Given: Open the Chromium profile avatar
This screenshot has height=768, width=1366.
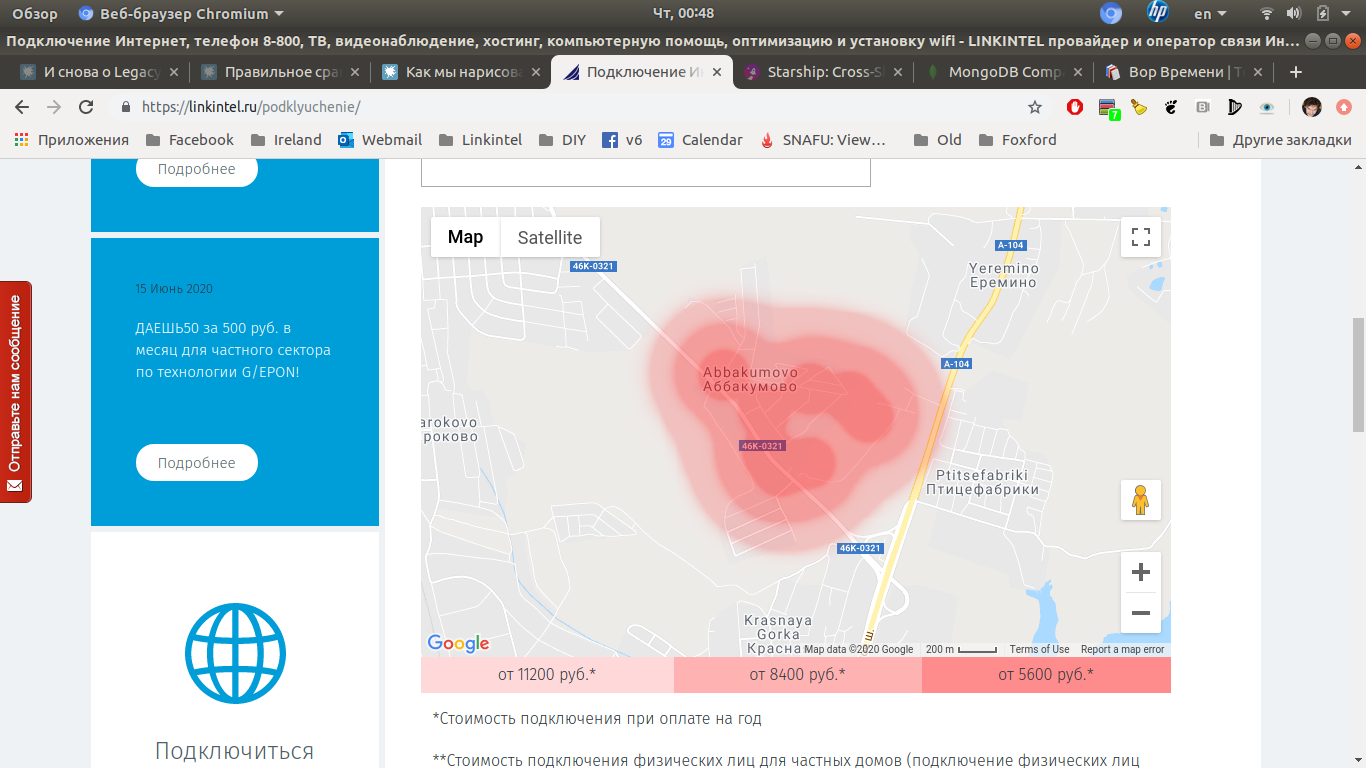Looking at the screenshot, I should pyautogui.click(x=1312, y=107).
